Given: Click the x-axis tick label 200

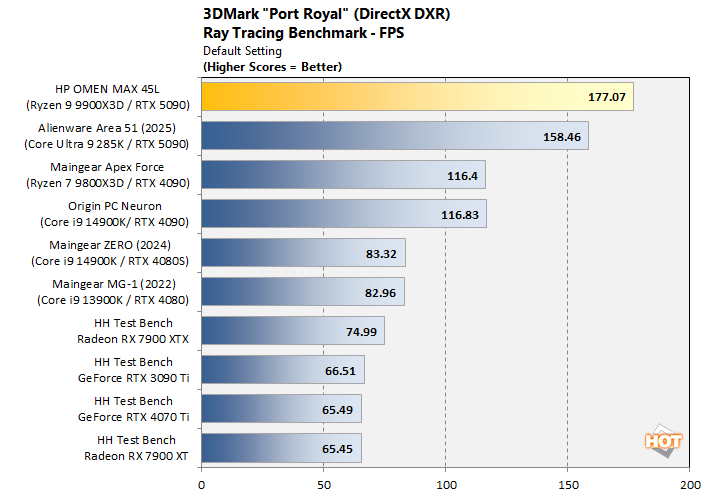Looking at the screenshot, I should [690, 485].
